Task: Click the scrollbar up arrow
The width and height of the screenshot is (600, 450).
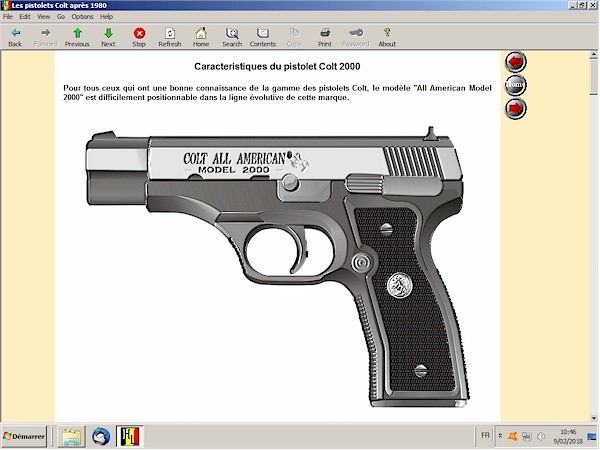Action: (594, 55)
